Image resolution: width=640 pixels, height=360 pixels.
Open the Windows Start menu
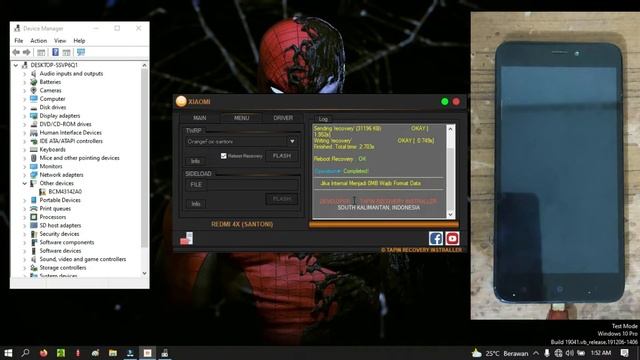[8, 353]
